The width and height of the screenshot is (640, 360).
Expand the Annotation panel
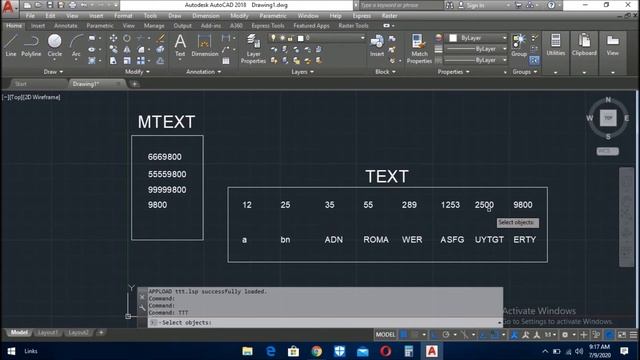pos(203,72)
